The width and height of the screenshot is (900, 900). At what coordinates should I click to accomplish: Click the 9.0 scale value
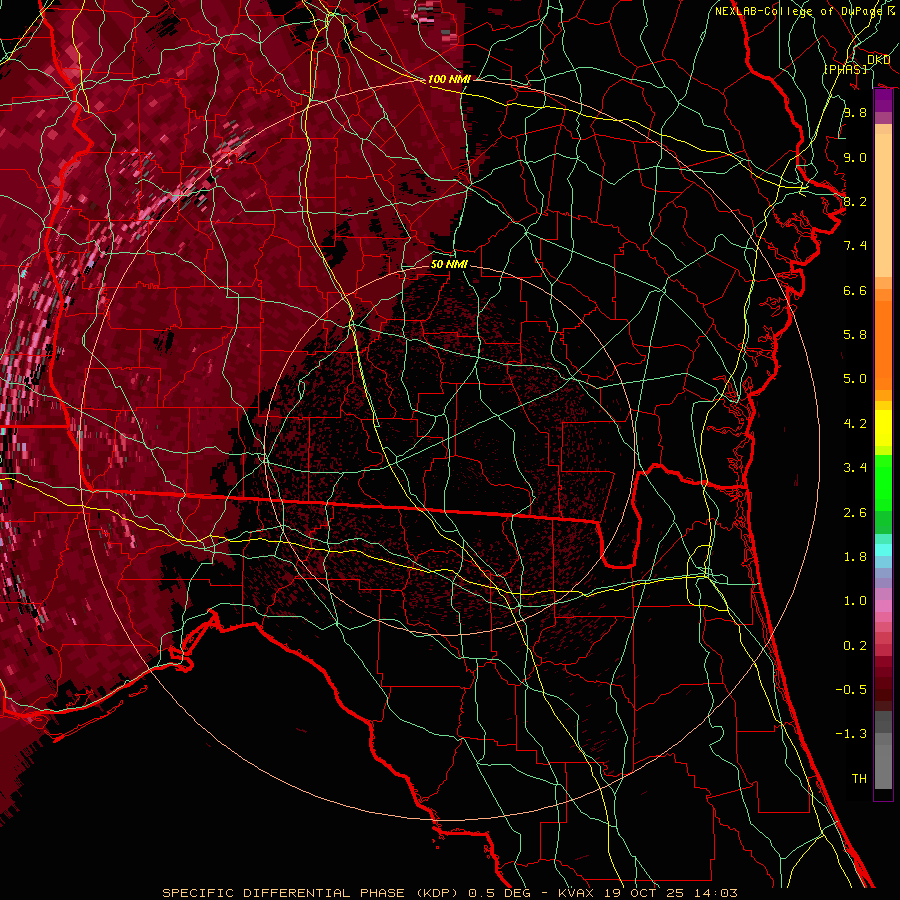pos(855,157)
